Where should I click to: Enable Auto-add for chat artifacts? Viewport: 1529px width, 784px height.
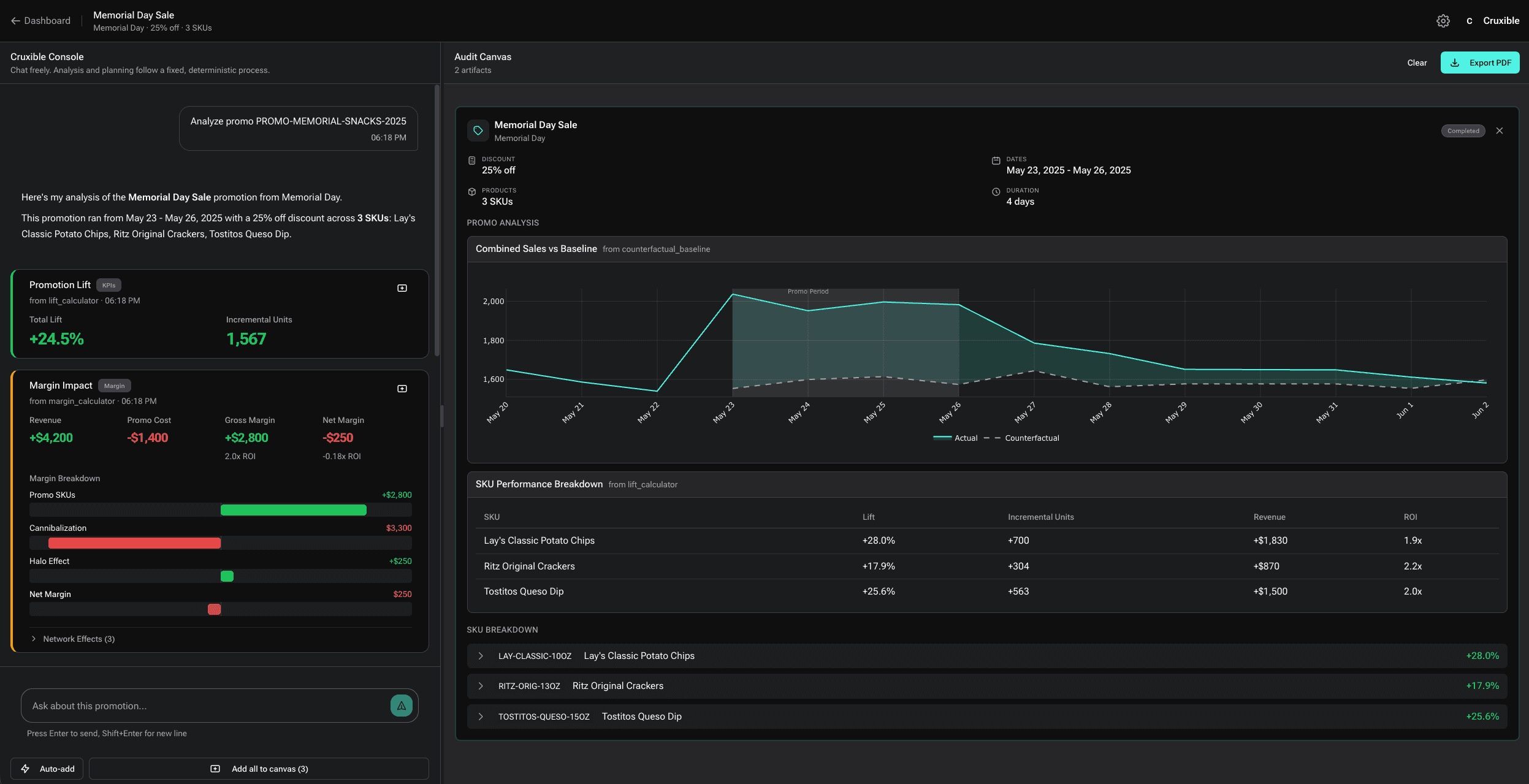(x=46, y=768)
